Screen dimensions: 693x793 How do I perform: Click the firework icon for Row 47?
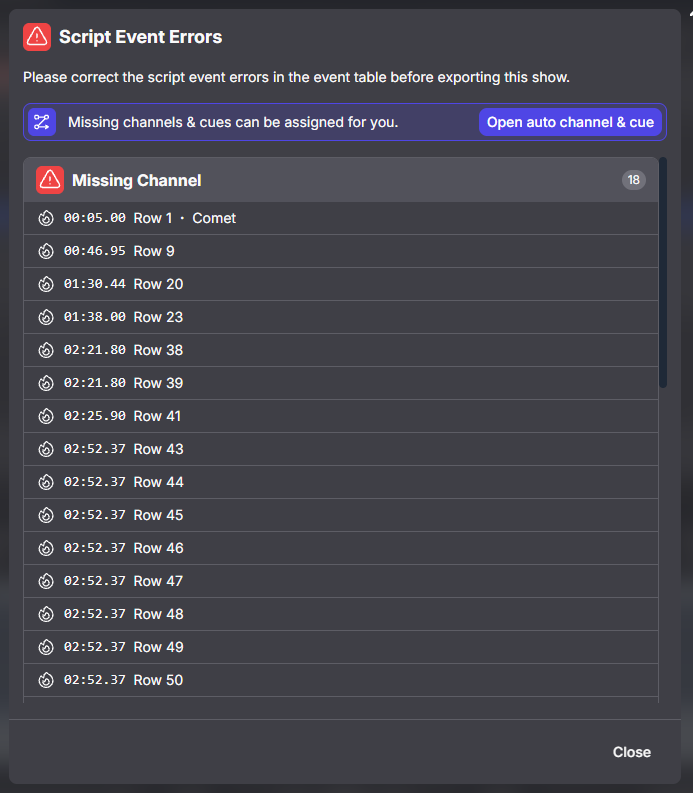pos(46,581)
